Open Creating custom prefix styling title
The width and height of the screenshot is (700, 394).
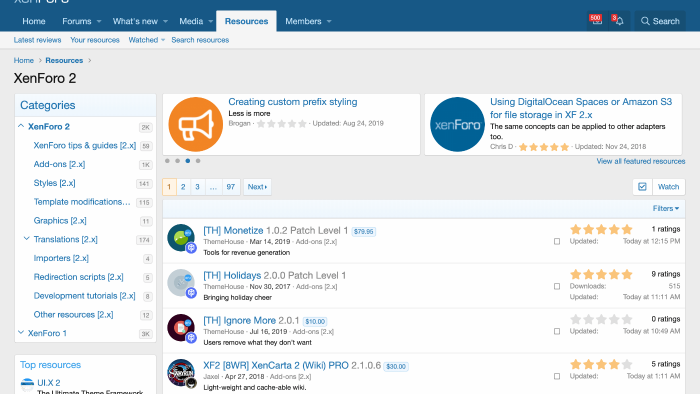click(293, 102)
